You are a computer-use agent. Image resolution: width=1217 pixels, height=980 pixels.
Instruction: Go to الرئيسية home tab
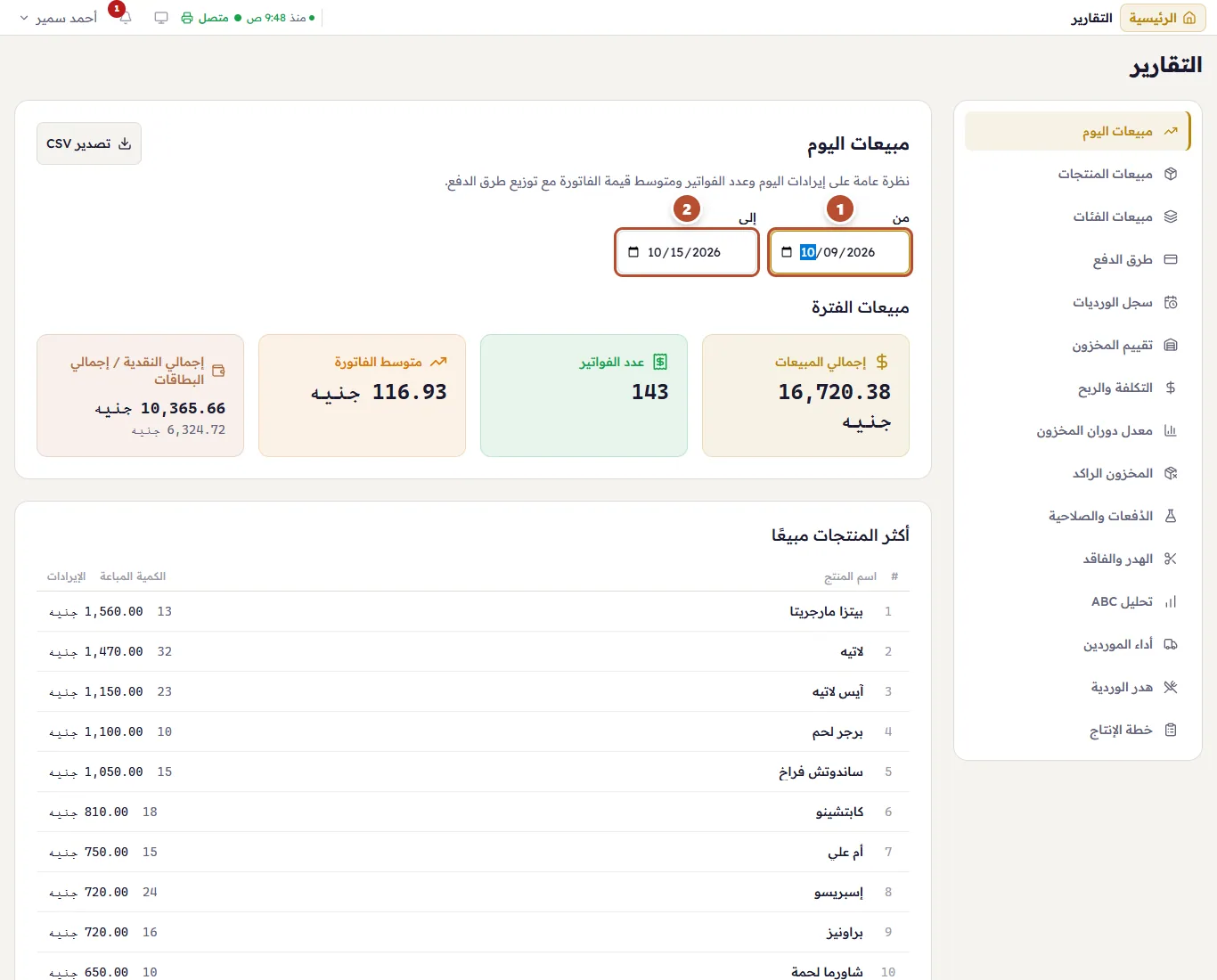click(x=1163, y=18)
